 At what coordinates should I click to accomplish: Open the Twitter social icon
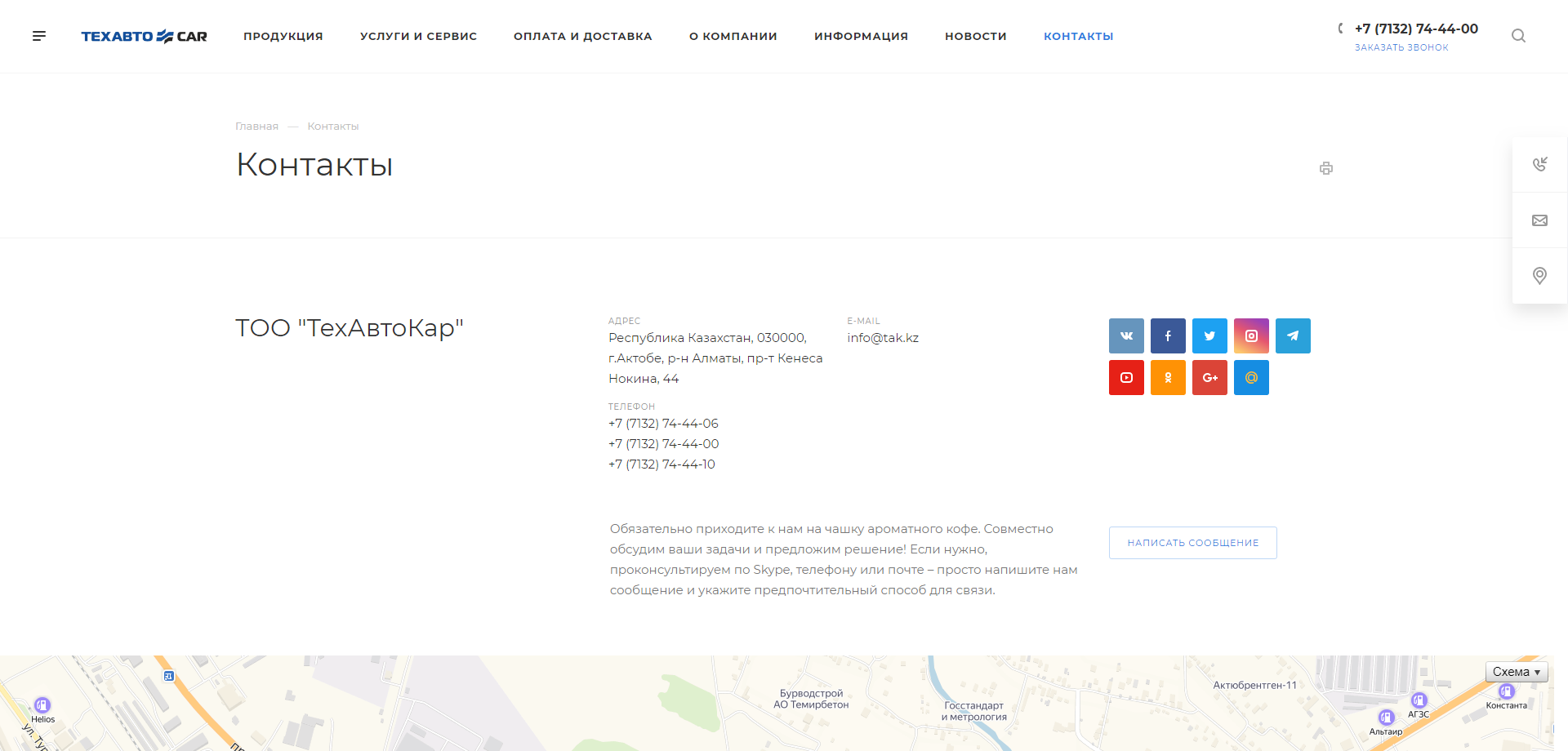[x=1209, y=336]
